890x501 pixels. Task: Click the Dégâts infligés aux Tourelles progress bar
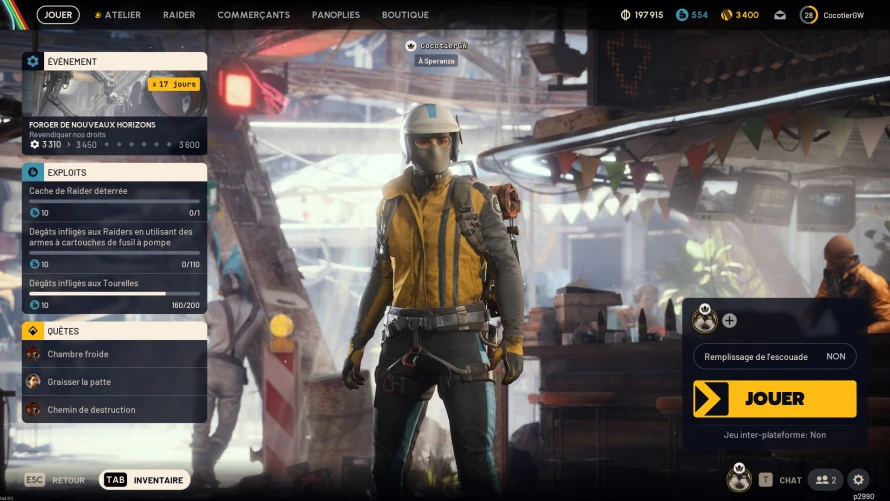[x=115, y=294]
